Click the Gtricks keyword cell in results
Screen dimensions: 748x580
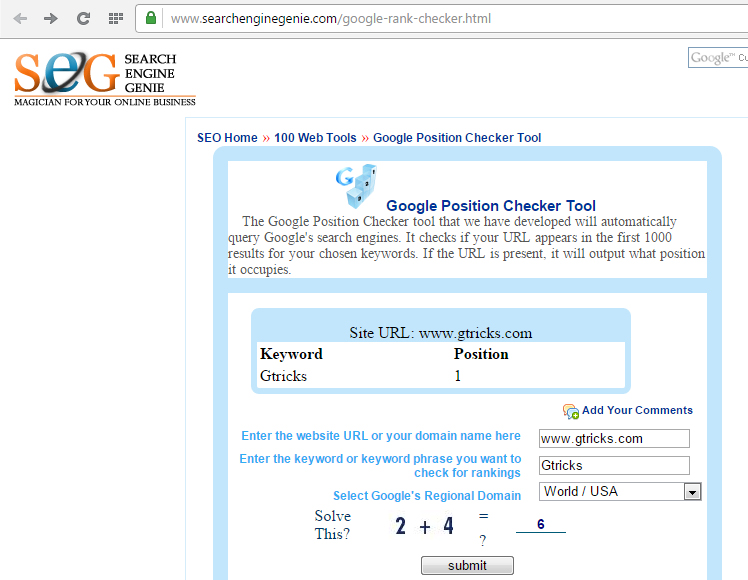point(283,376)
